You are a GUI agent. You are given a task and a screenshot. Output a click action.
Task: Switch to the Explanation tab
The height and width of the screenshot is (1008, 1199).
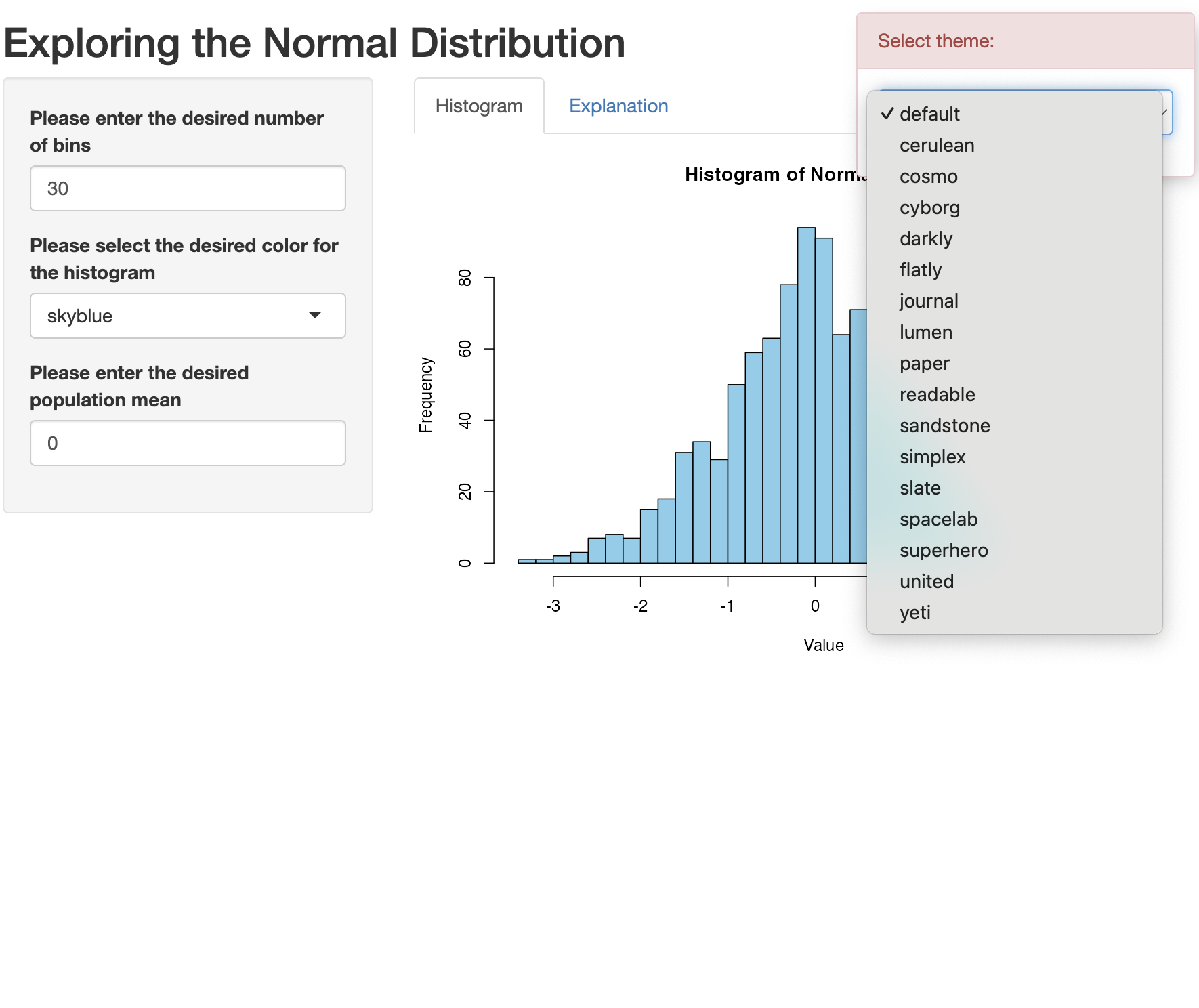point(618,106)
